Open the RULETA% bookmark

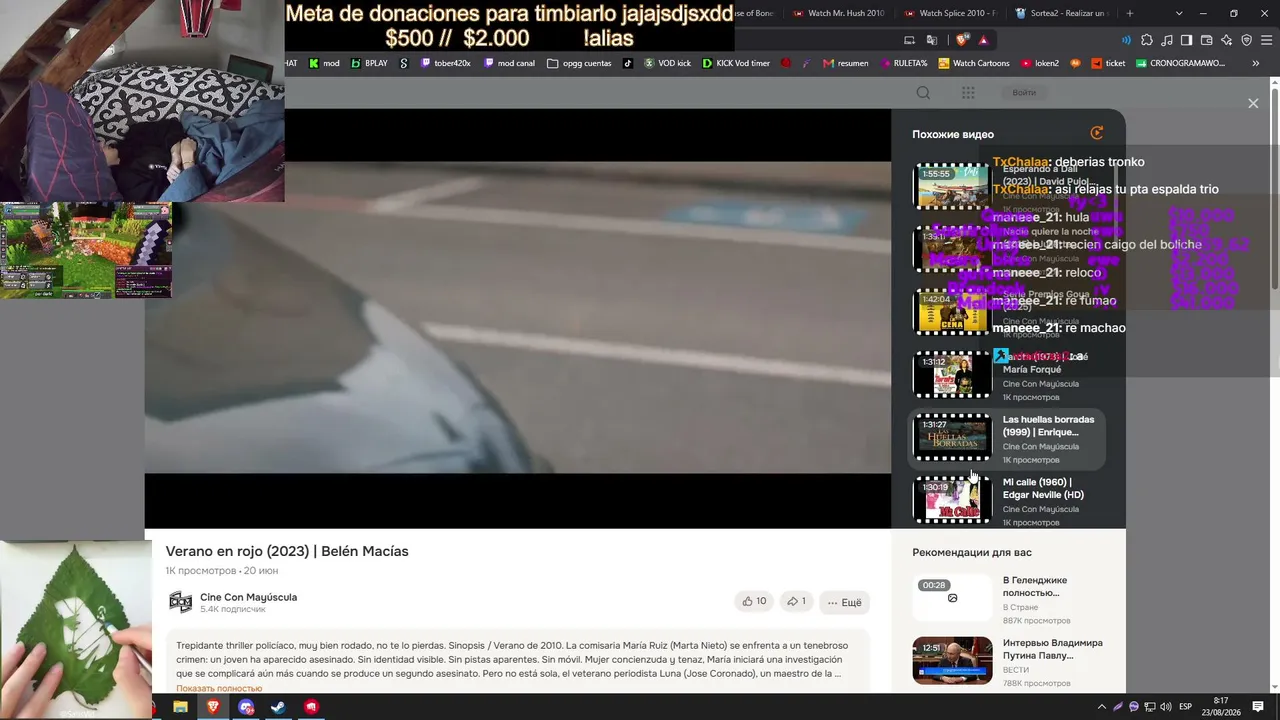click(x=903, y=63)
